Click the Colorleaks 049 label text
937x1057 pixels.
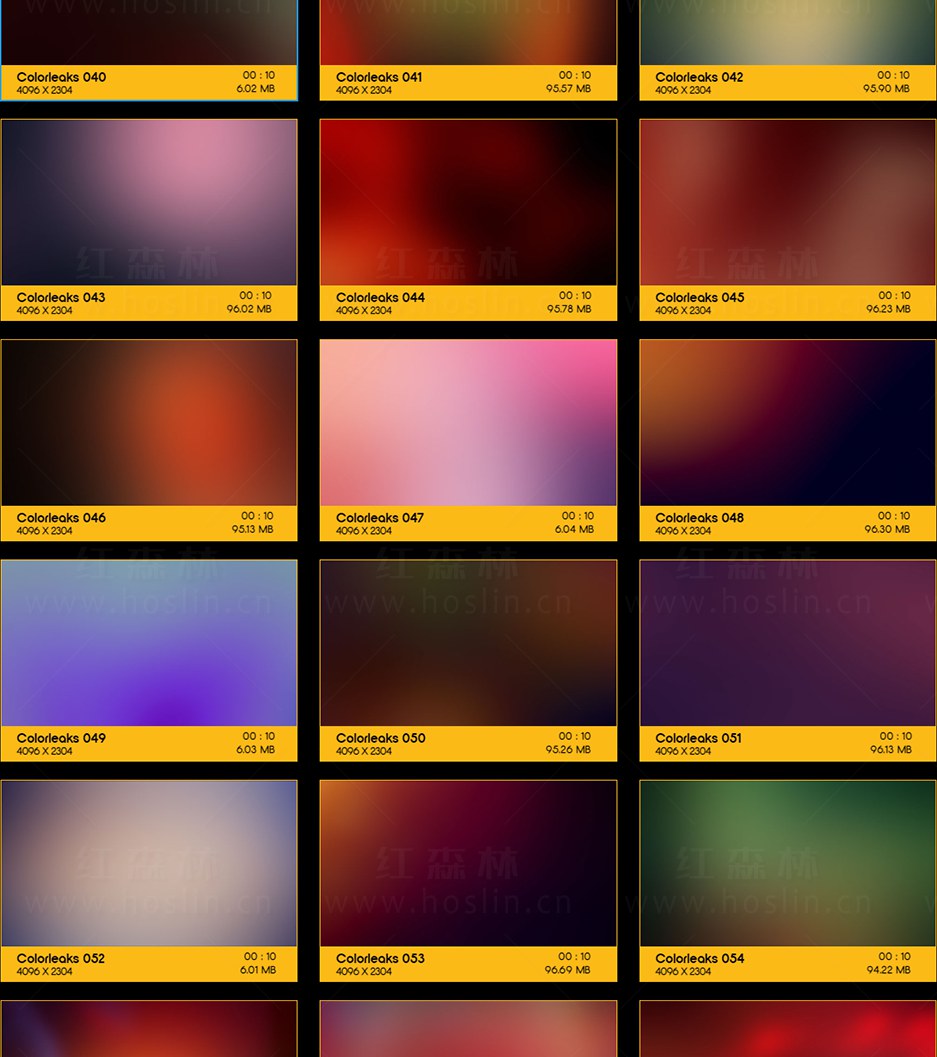(61, 738)
